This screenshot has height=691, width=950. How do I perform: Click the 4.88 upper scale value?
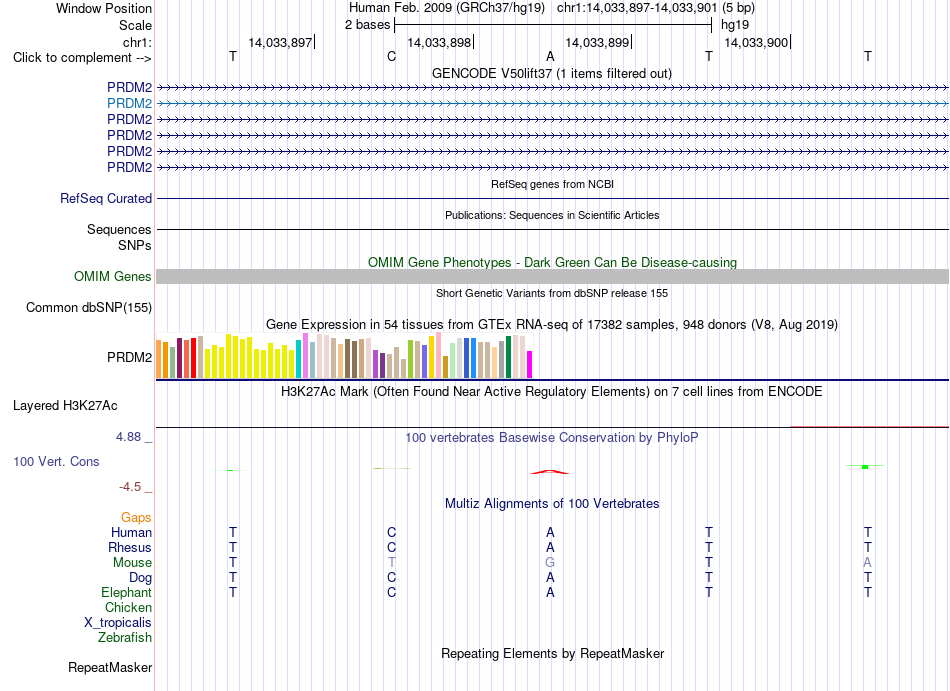[128, 437]
